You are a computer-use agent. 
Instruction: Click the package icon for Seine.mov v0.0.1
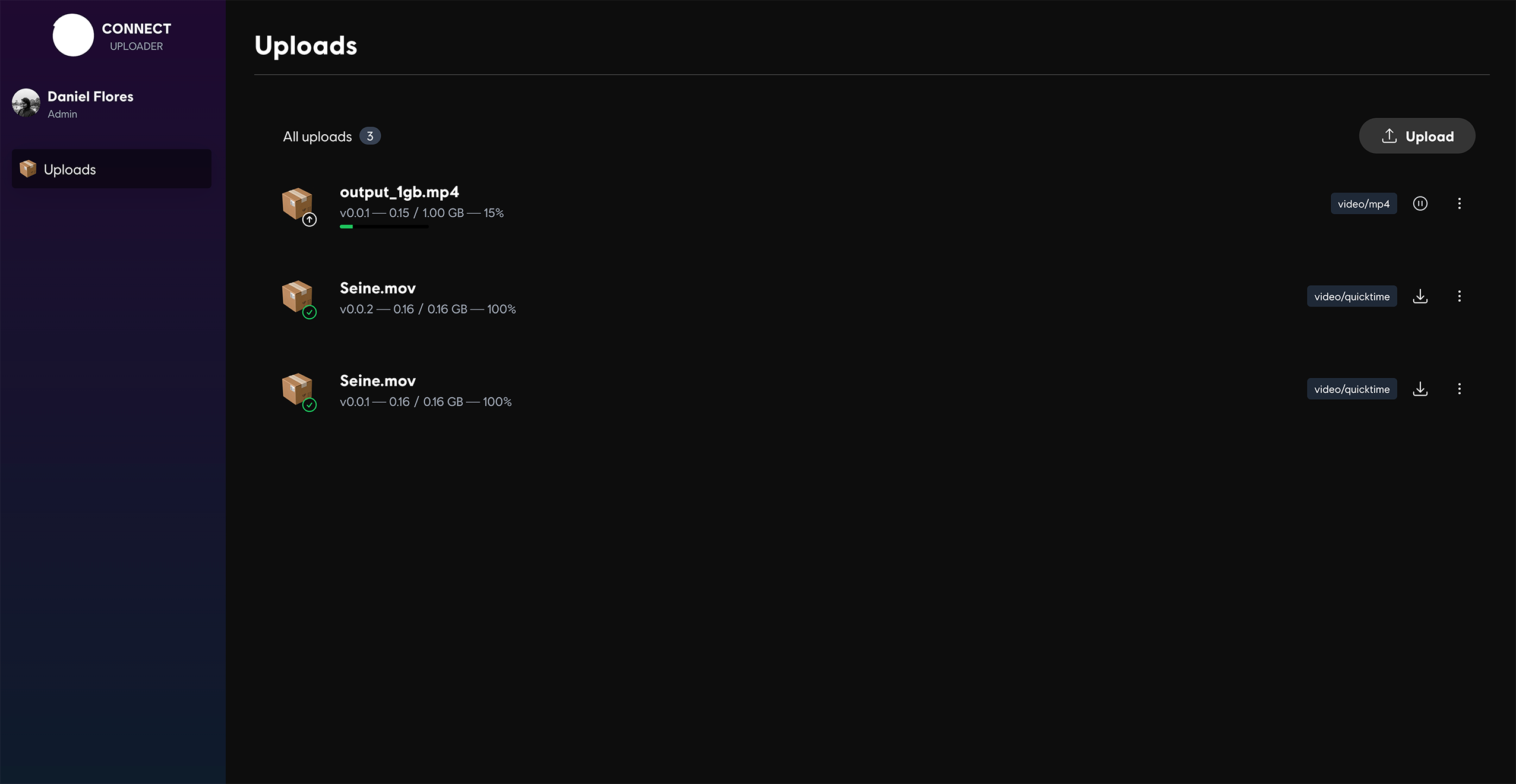click(x=296, y=388)
